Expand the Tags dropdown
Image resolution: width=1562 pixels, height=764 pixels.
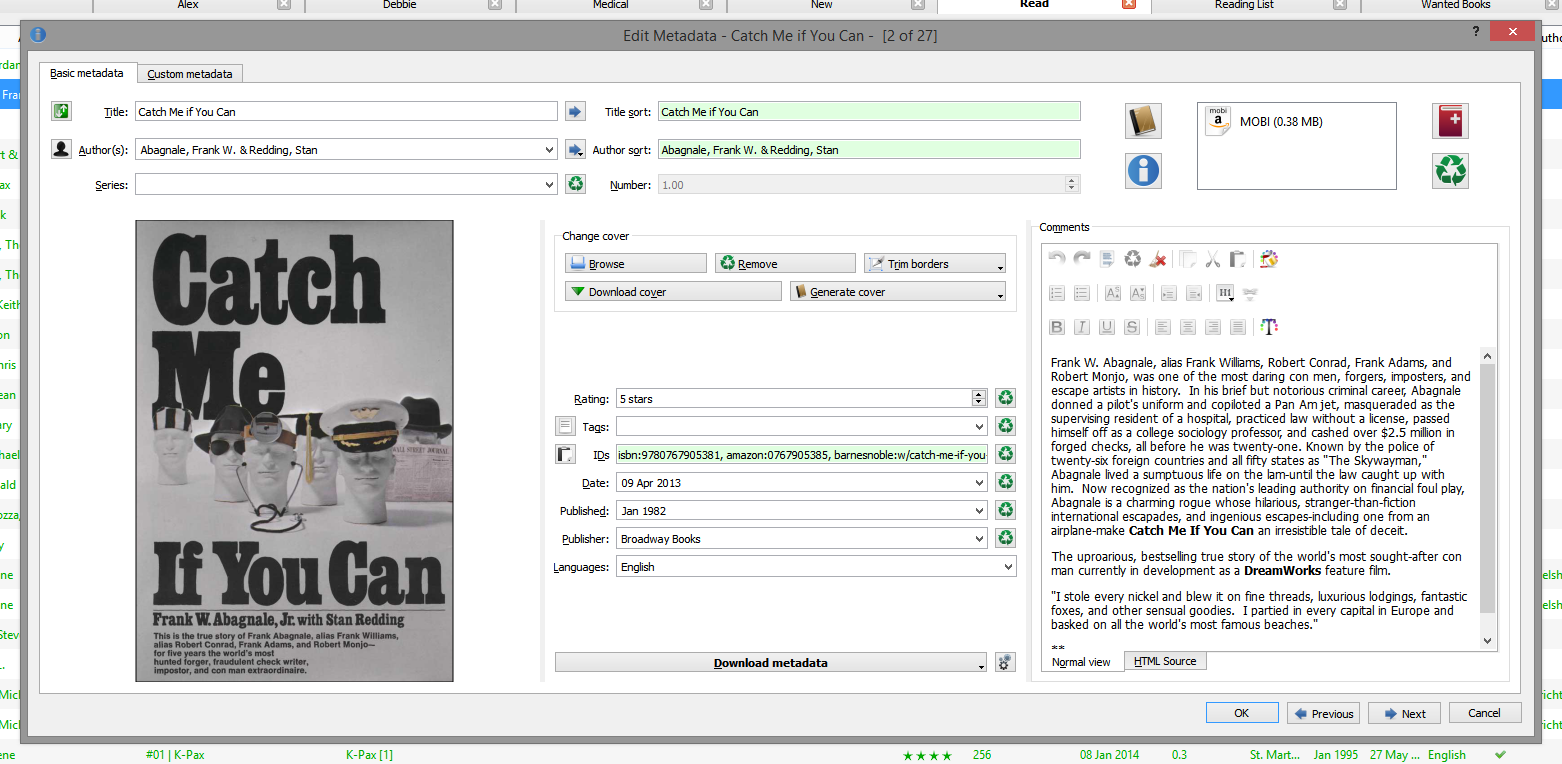[979, 426]
